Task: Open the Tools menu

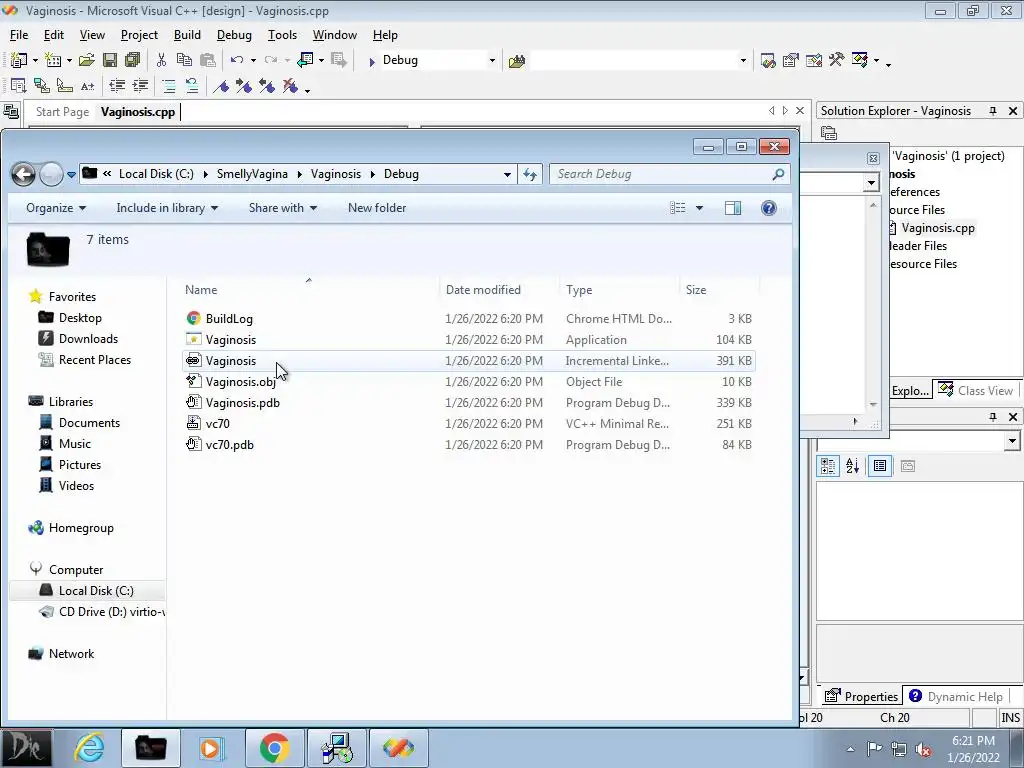Action: 282,35
